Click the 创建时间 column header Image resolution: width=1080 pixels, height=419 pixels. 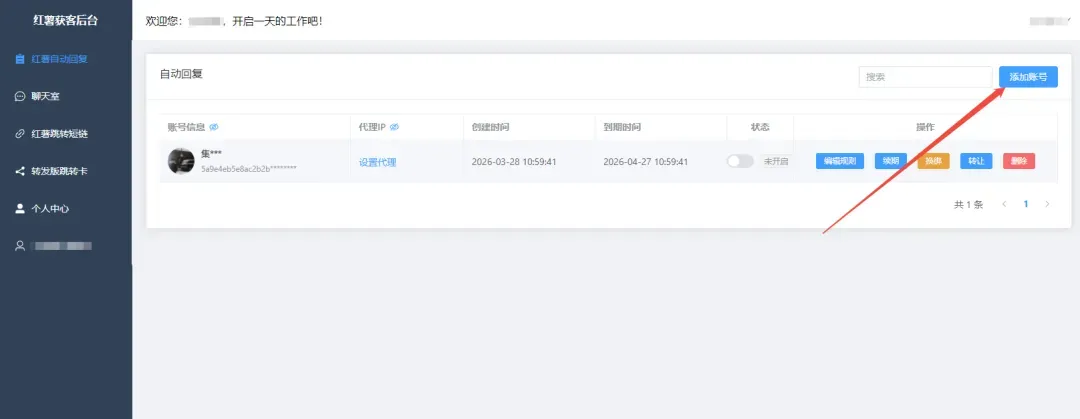pos(490,127)
